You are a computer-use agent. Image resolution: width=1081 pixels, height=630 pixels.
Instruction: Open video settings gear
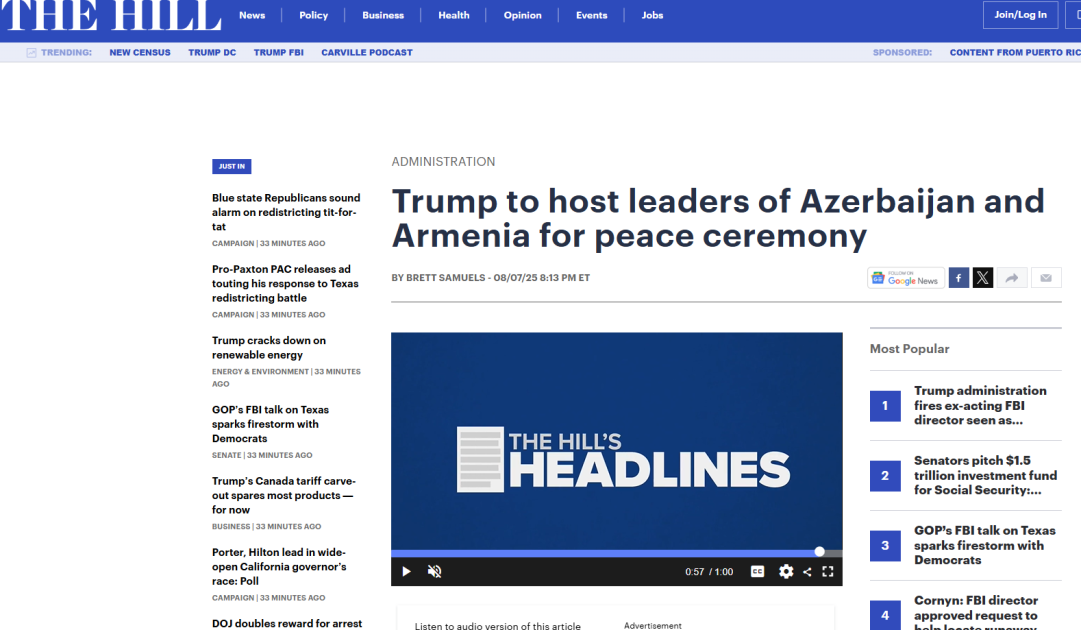786,571
